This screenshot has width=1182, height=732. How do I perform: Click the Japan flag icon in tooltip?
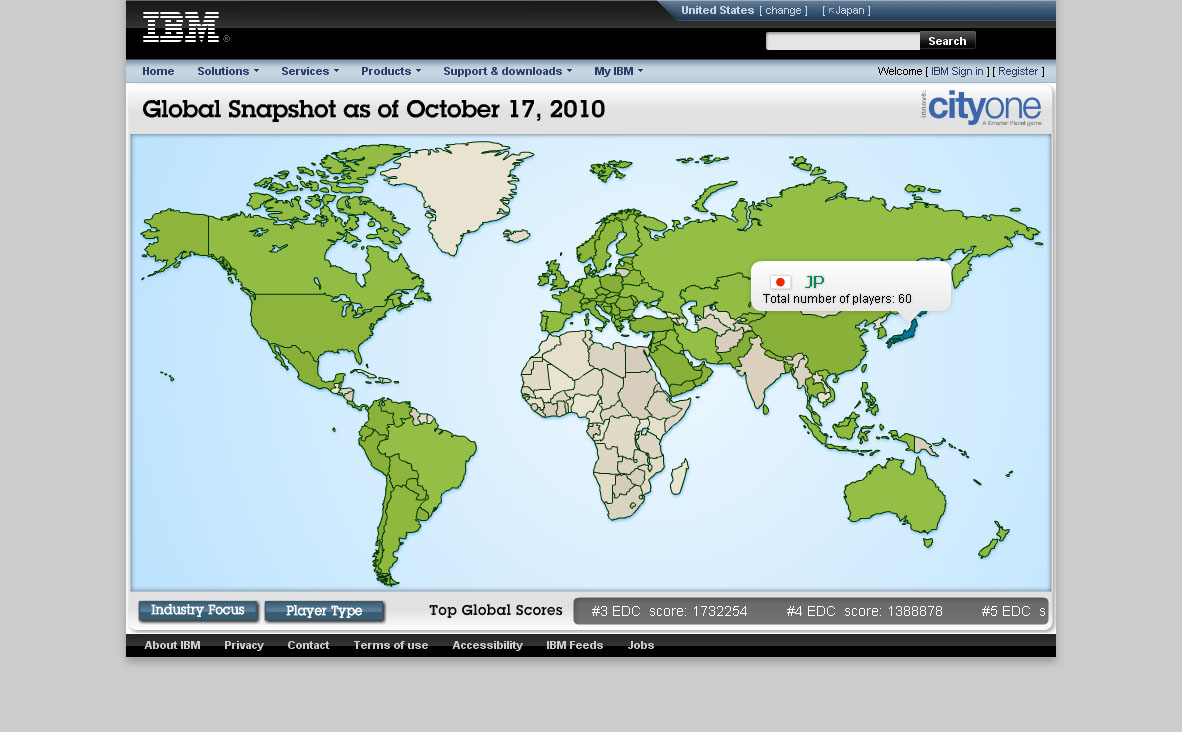tap(780, 282)
